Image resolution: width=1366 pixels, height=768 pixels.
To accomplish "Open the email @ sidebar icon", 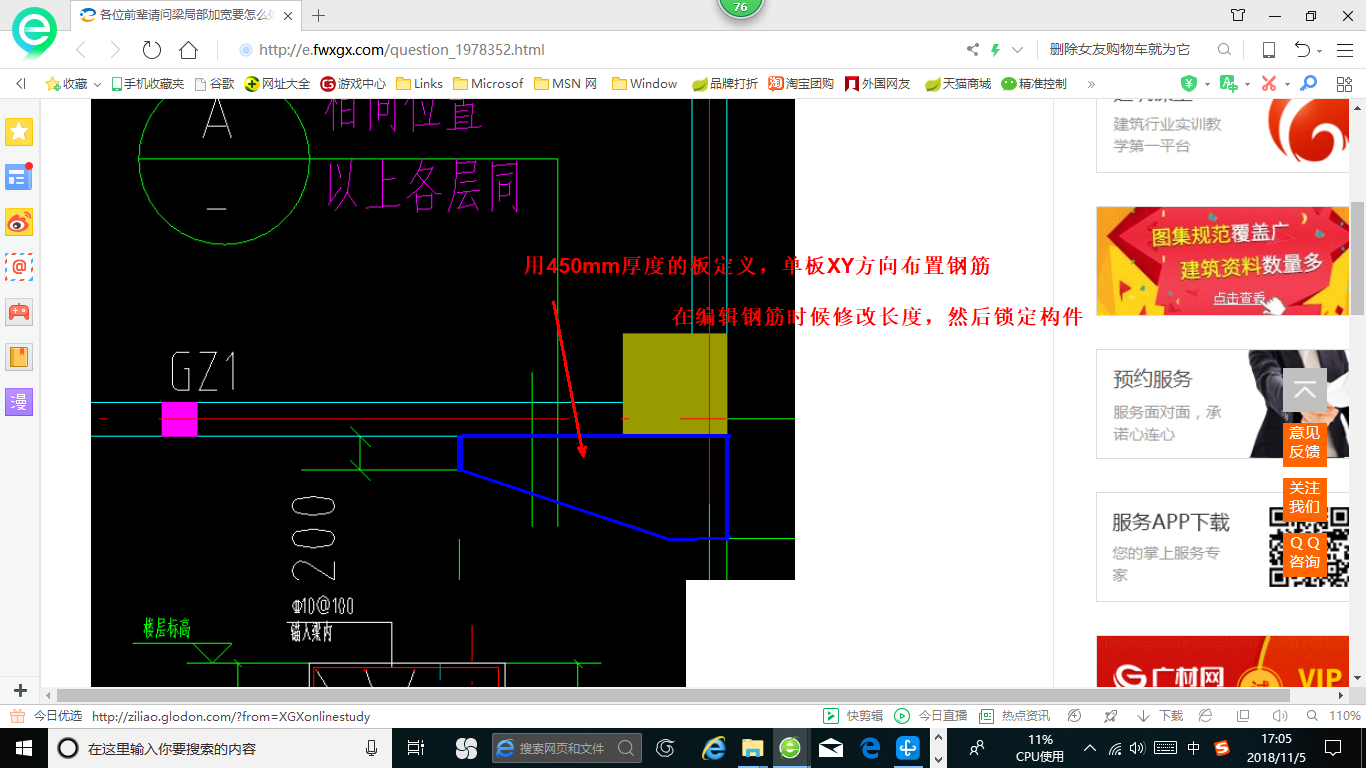I will [x=19, y=267].
